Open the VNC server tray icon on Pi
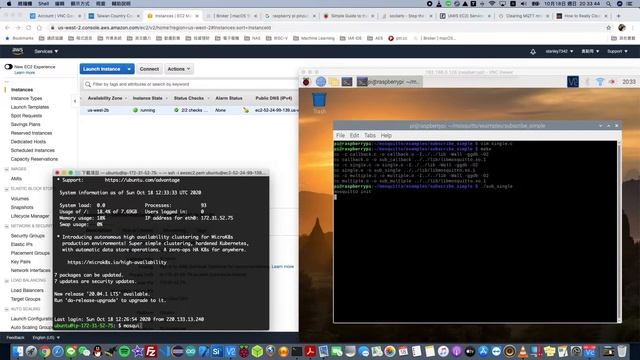The image size is (640, 360). 573,82
